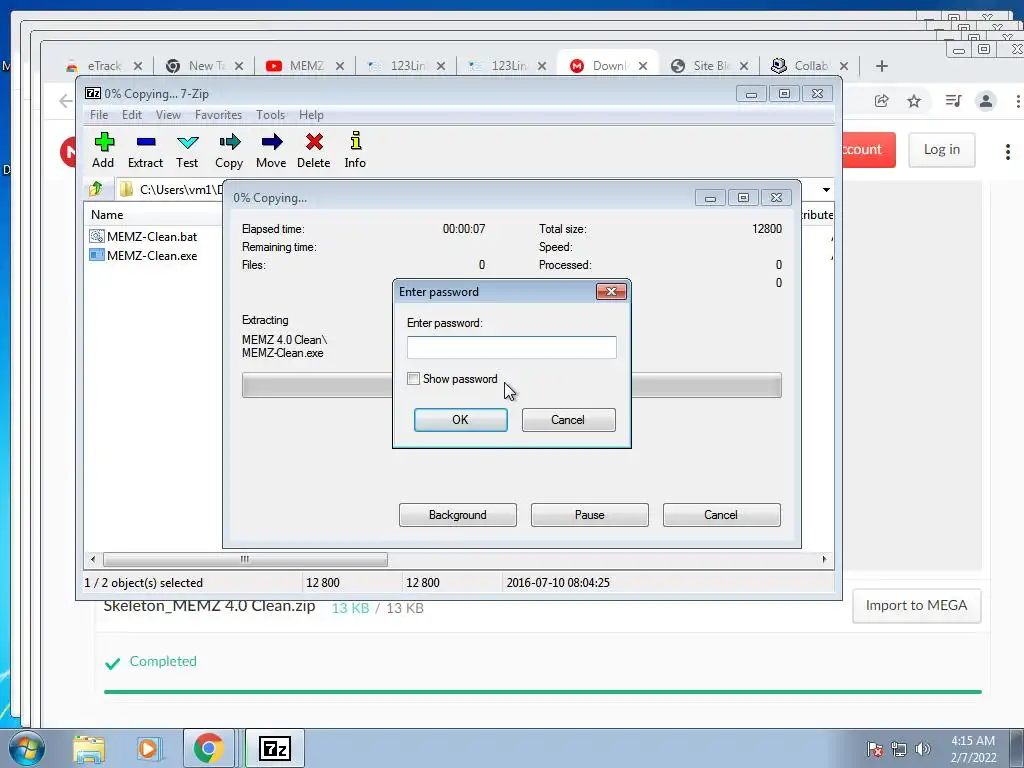This screenshot has height=768, width=1024.
Task: Click the Name column header
Action: [107, 215]
